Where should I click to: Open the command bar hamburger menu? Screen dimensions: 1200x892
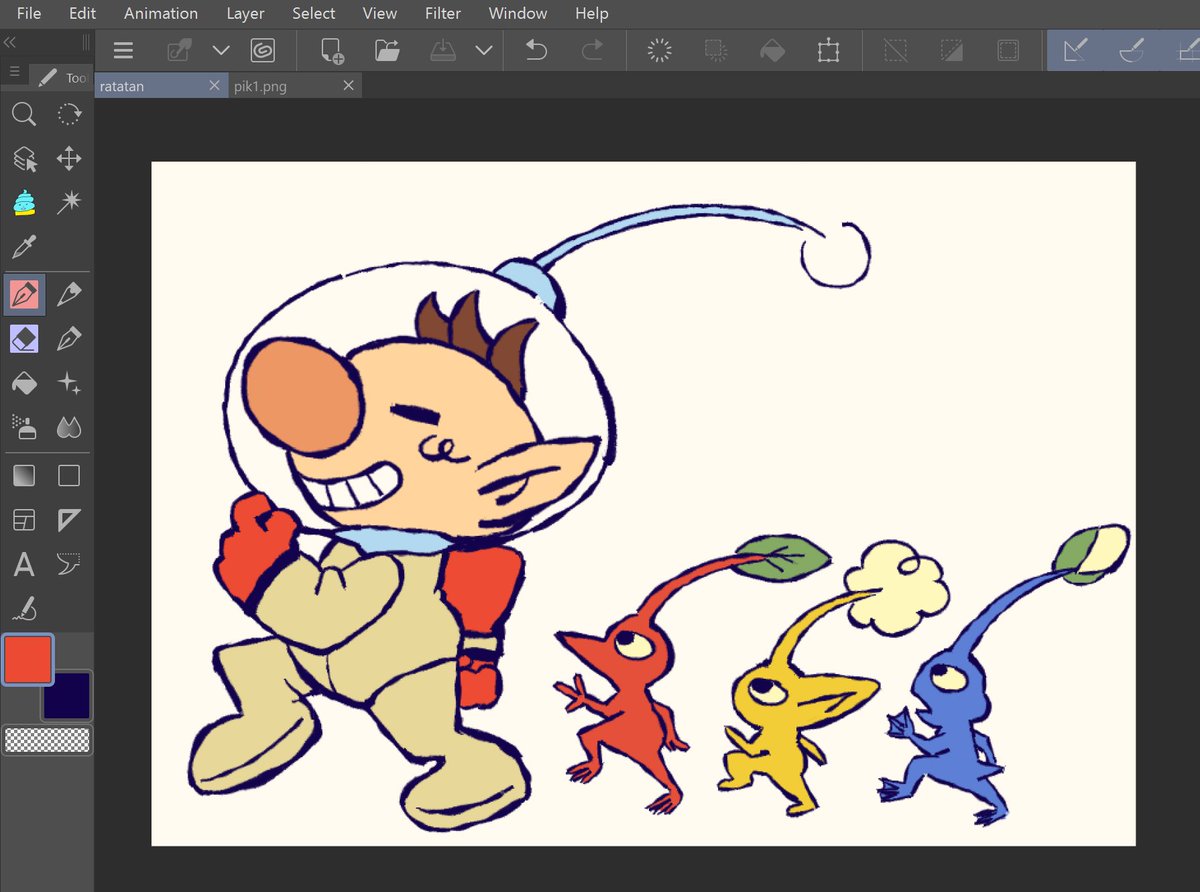tap(123, 50)
